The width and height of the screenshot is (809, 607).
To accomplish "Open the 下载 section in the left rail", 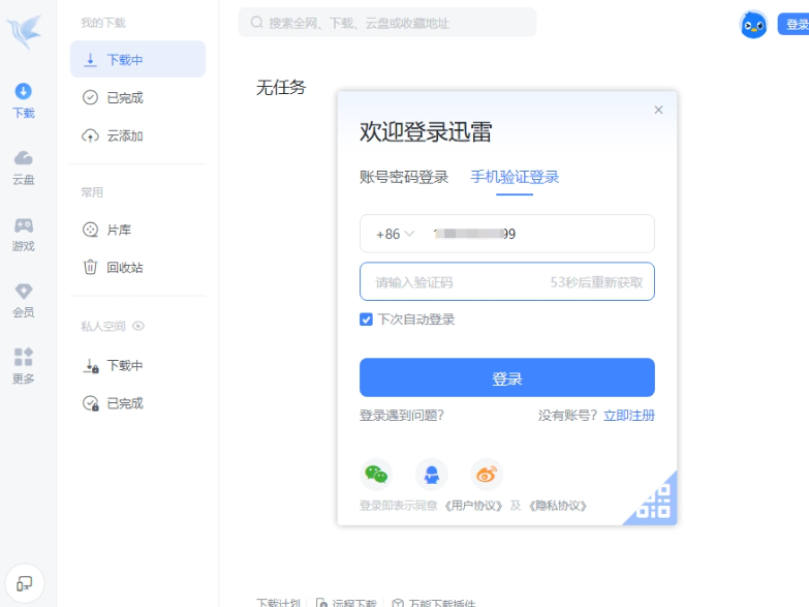I will tap(23, 101).
